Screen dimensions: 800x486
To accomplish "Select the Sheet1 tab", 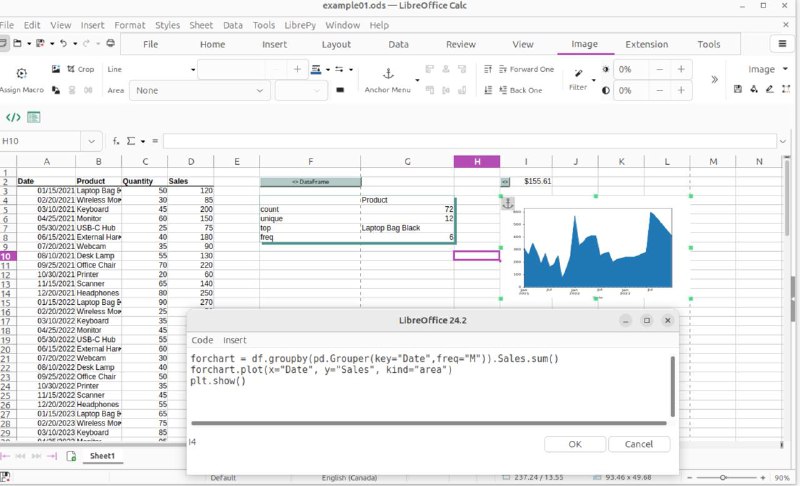I will coord(103,456).
